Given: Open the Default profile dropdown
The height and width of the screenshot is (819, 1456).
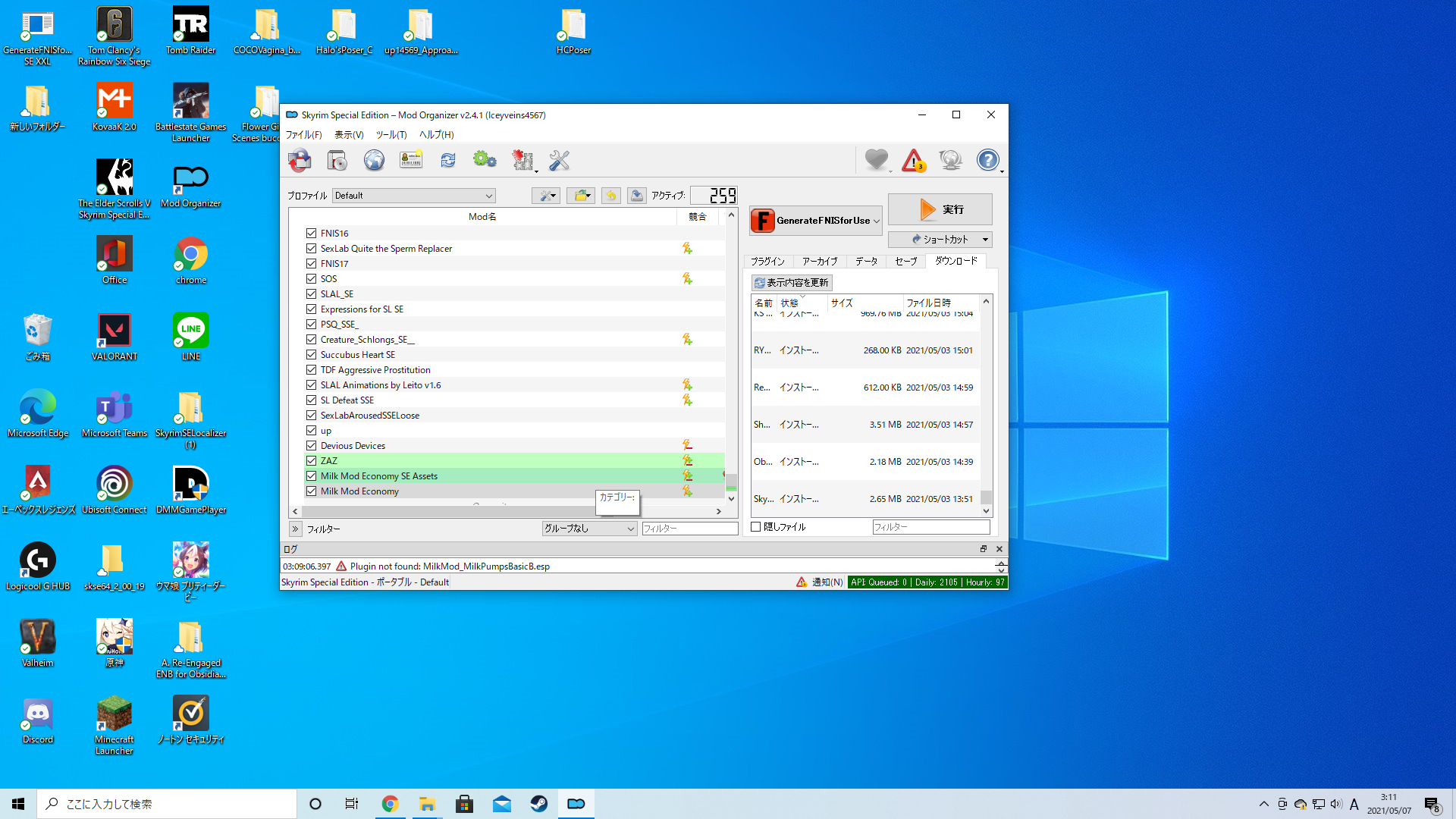Looking at the screenshot, I should click(414, 196).
